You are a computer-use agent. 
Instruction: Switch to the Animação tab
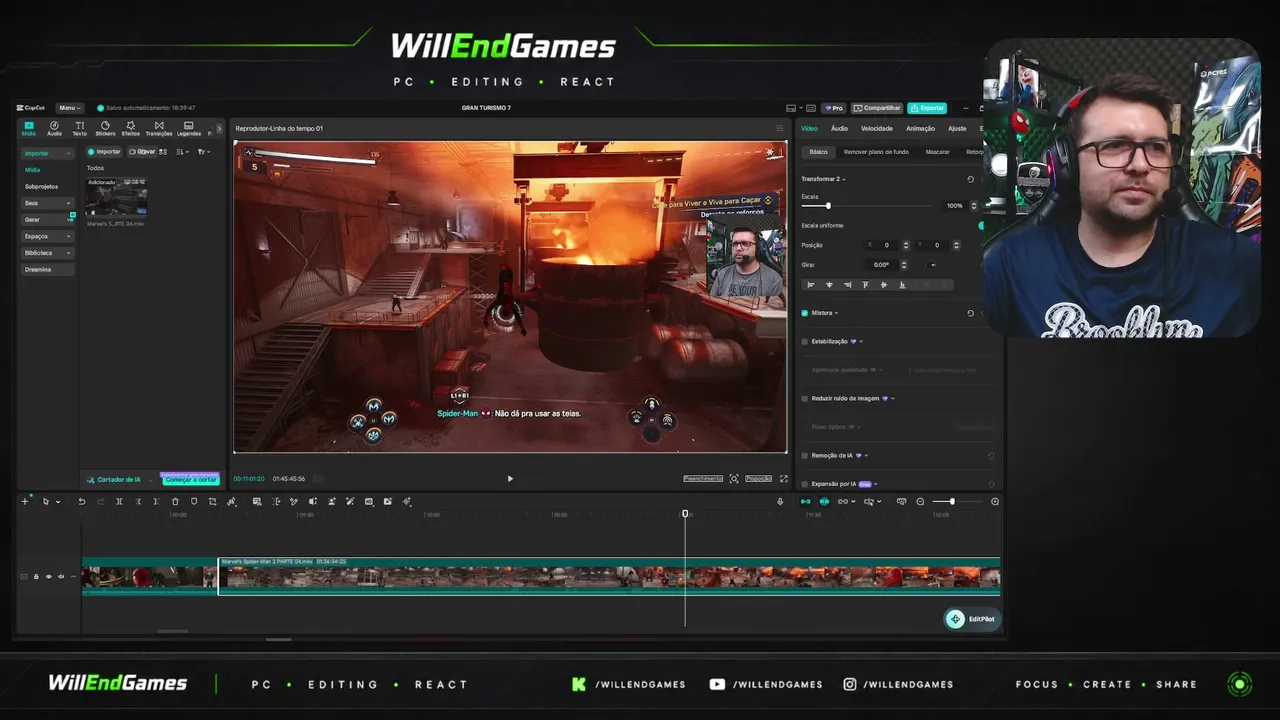click(920, 128)
